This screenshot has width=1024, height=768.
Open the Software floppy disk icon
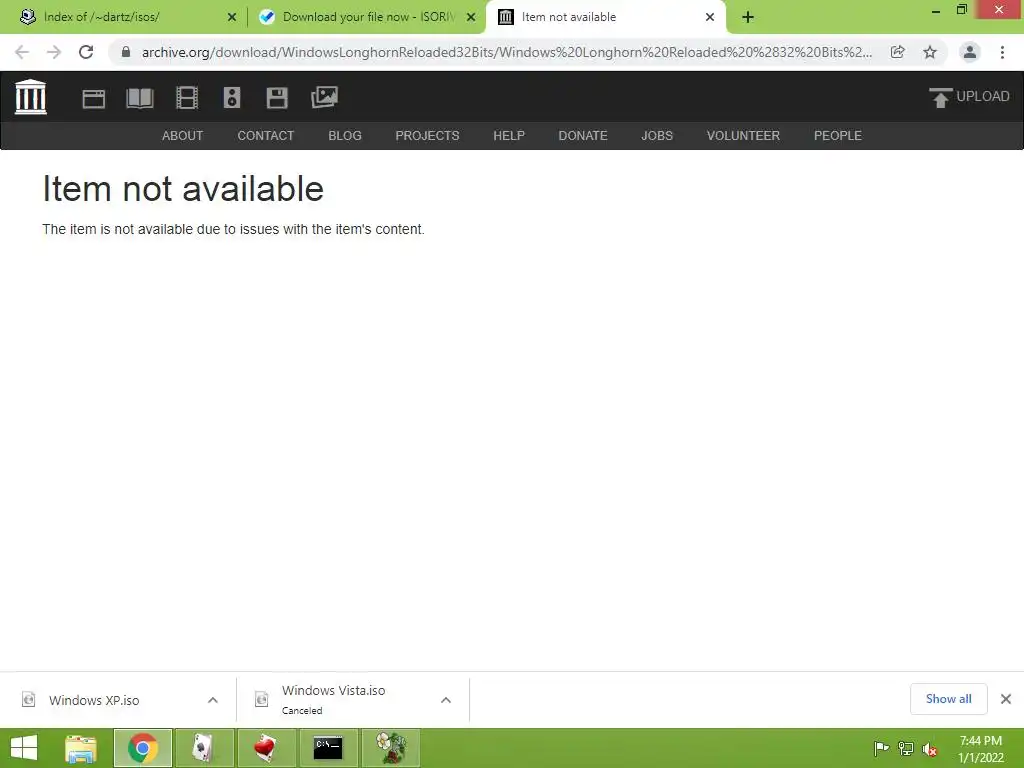(277, 98)
